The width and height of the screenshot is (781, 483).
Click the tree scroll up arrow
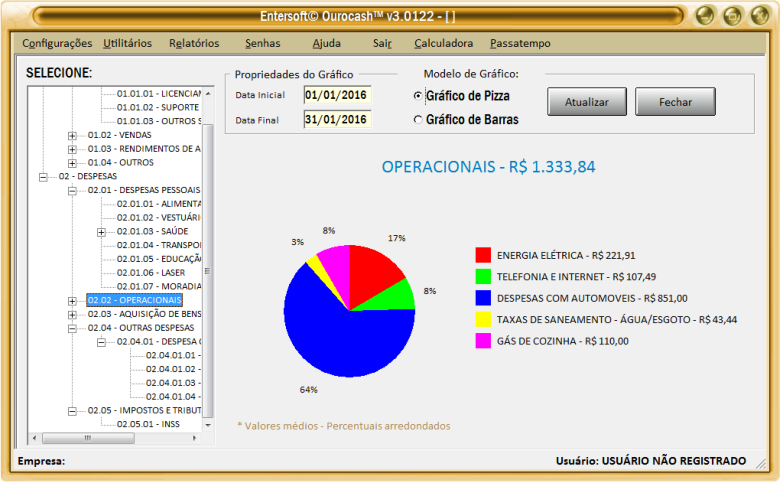pos(208,93)
